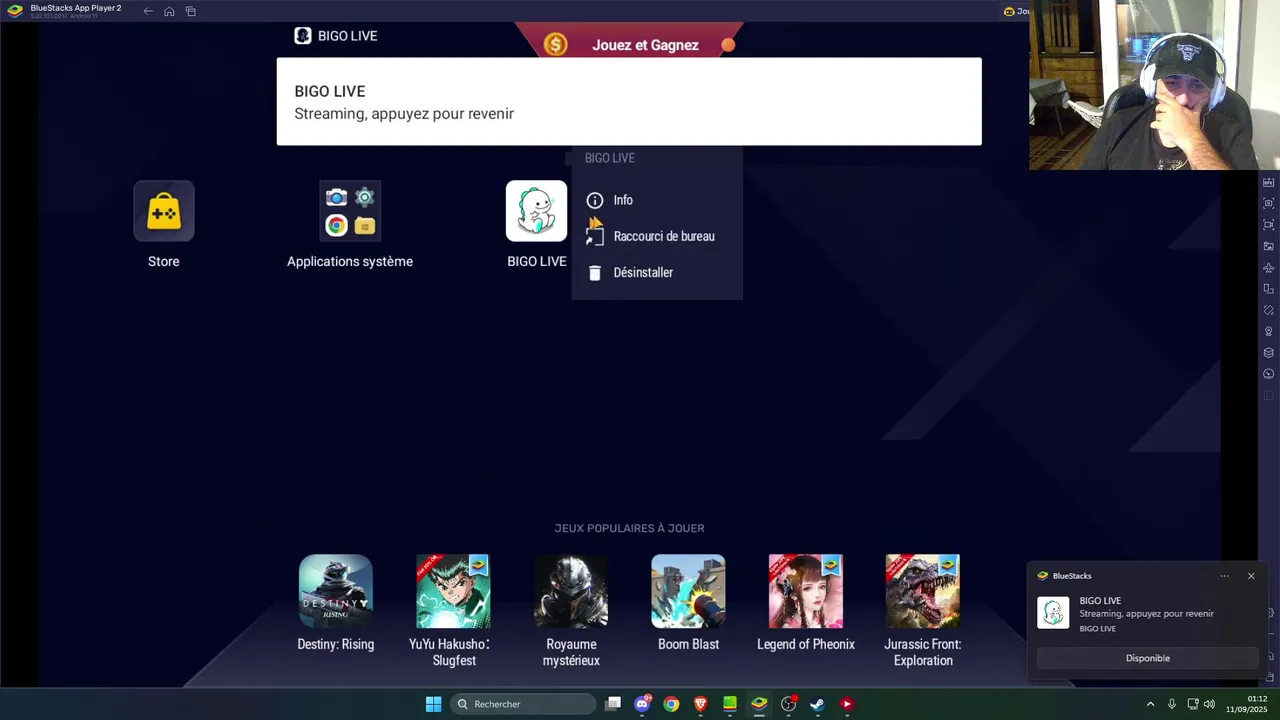Toggle airplane mode icon in sidebar
Viewport: 1280px width, 720px height.
pos(1269,267)
